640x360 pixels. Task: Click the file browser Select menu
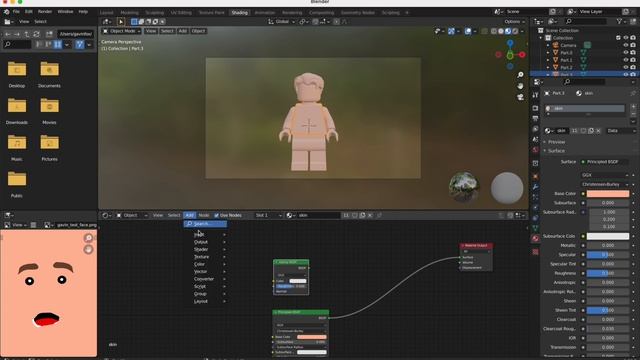40,22
